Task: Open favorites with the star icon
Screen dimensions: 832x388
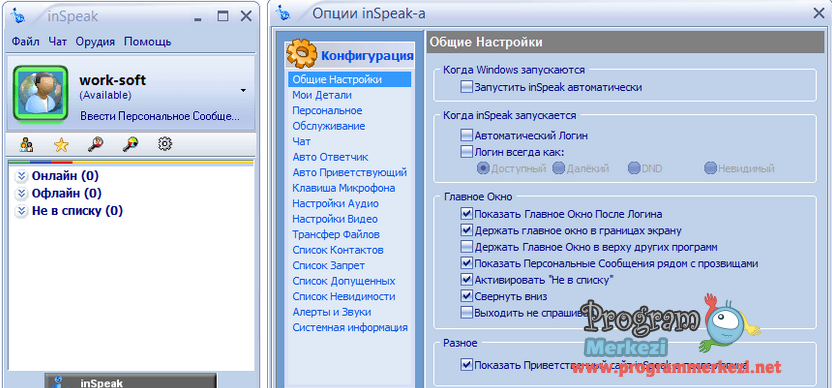Action: (x=62, y=144)
